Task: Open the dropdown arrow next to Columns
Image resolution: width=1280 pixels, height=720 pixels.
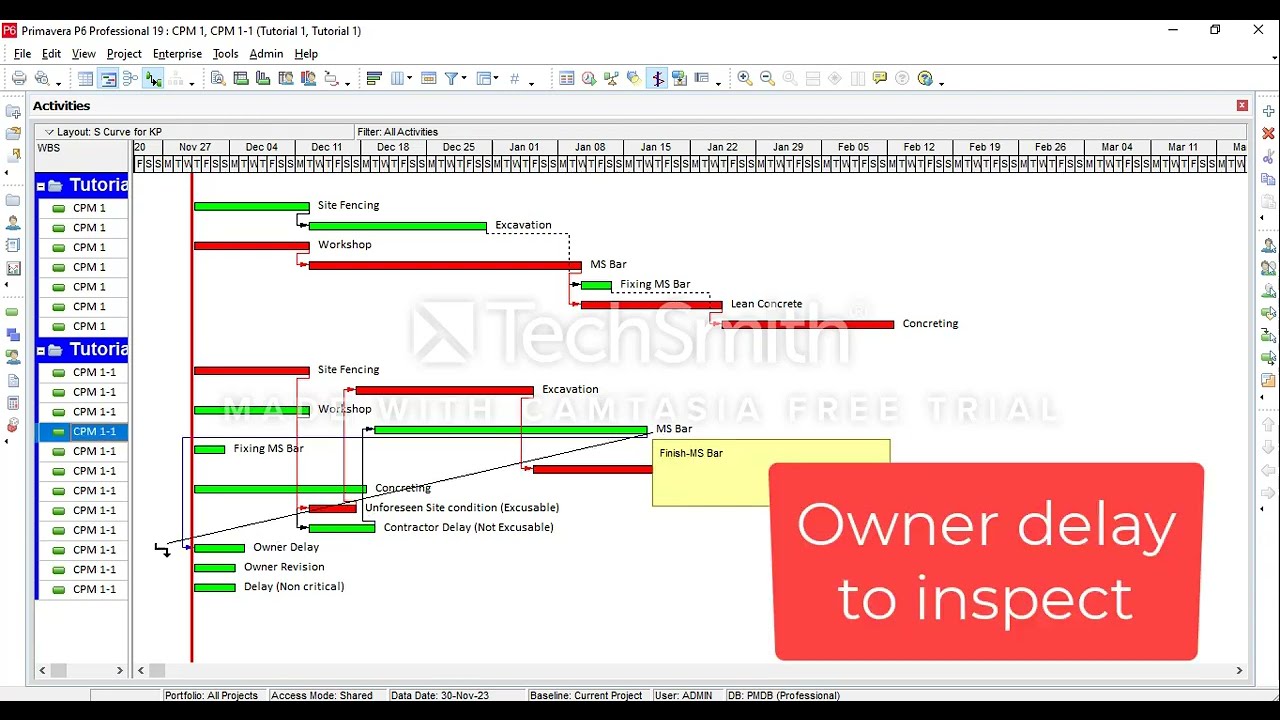Action: 410,79
